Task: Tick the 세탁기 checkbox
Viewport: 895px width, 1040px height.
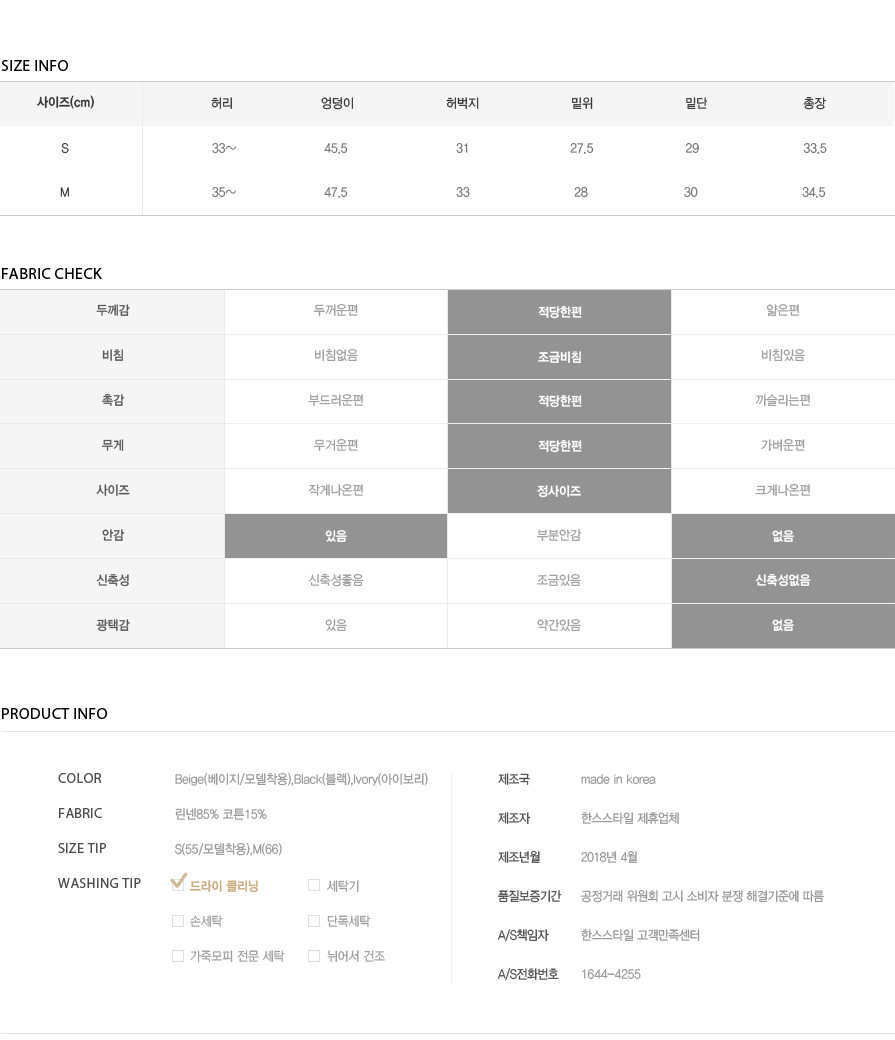Action: pos(314,885)
